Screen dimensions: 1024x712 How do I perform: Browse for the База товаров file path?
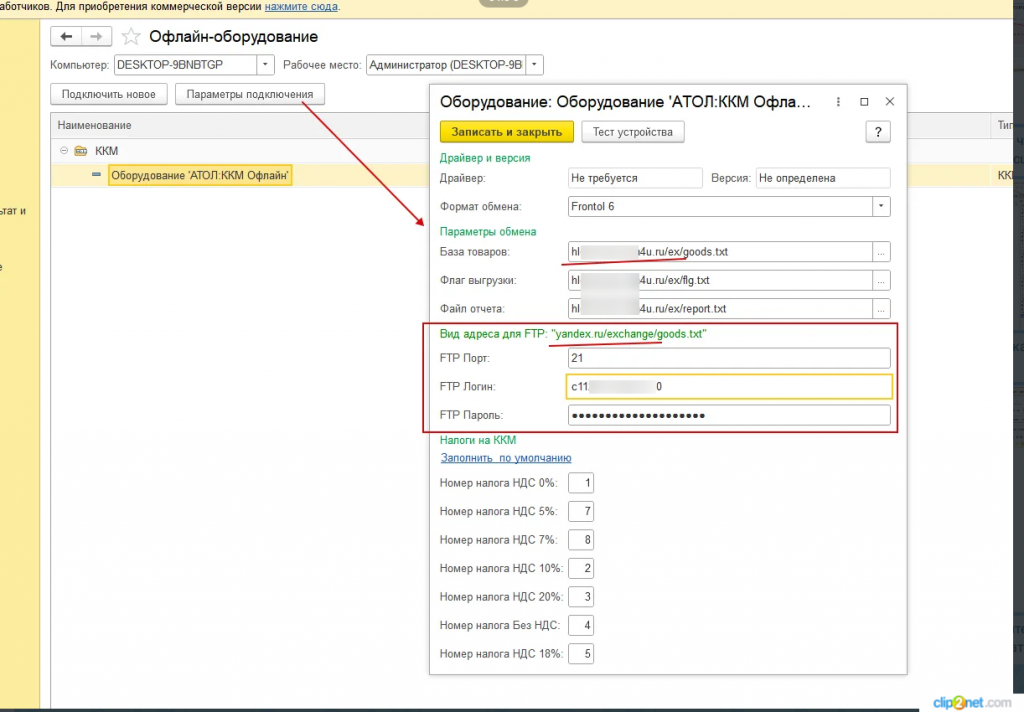881,252
